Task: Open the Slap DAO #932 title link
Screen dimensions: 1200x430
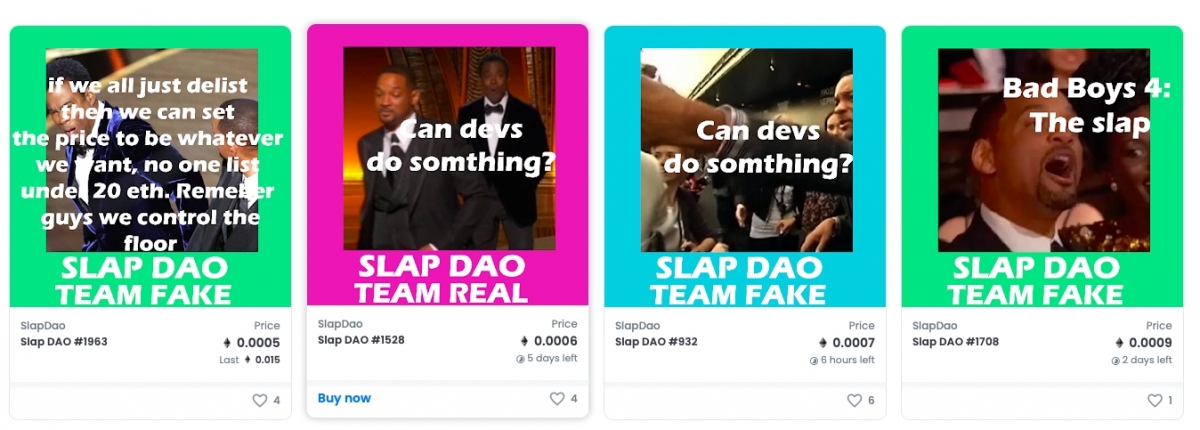Action: pos(656,342)
